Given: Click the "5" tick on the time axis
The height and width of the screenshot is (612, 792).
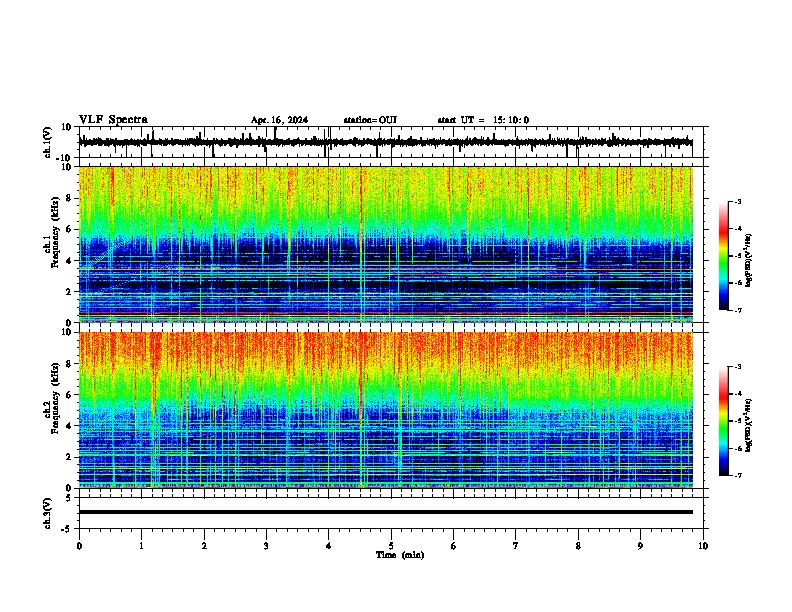Looking at the screenshot, I should [391, 546].
